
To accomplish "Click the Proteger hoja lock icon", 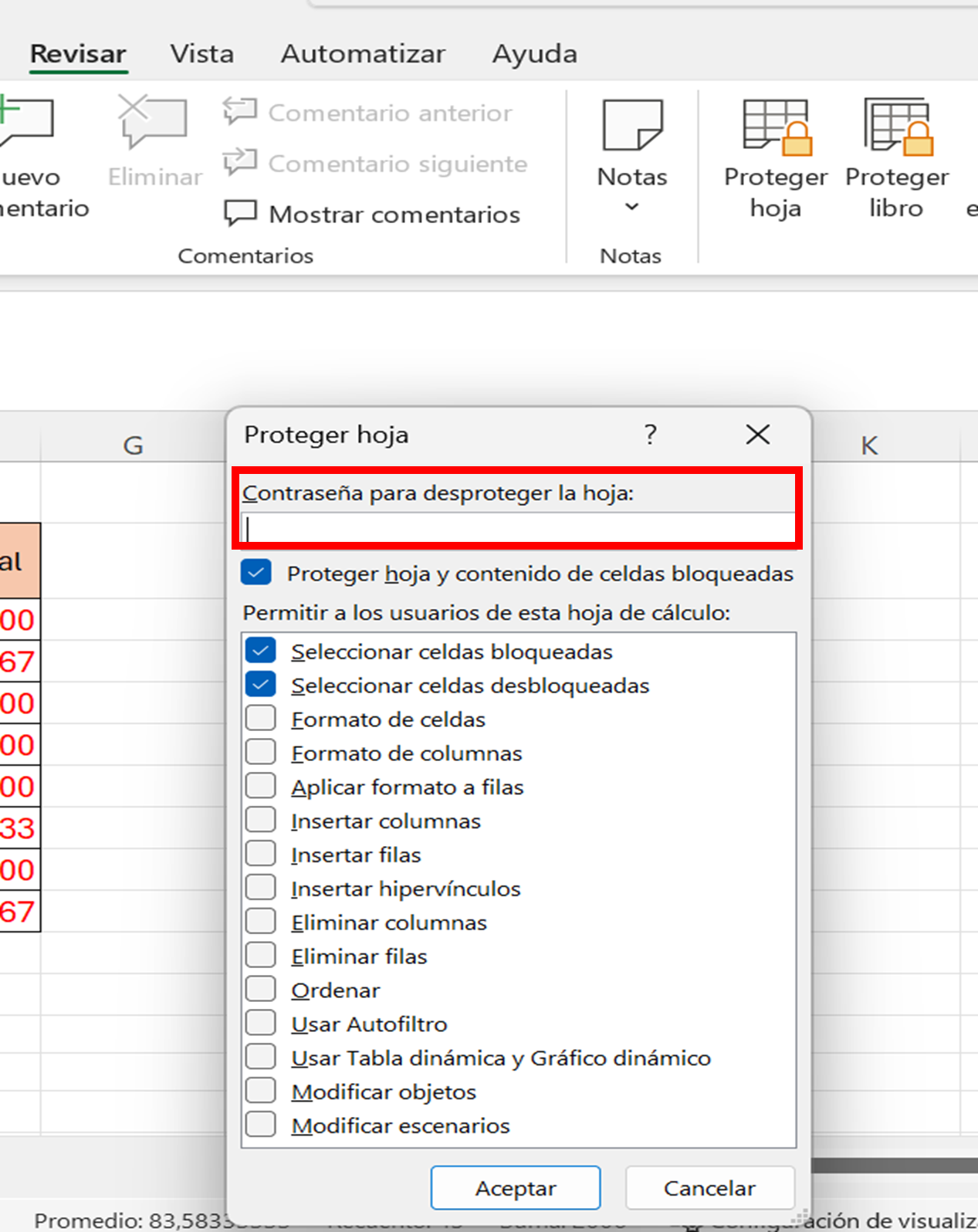I will click(775, 127).
